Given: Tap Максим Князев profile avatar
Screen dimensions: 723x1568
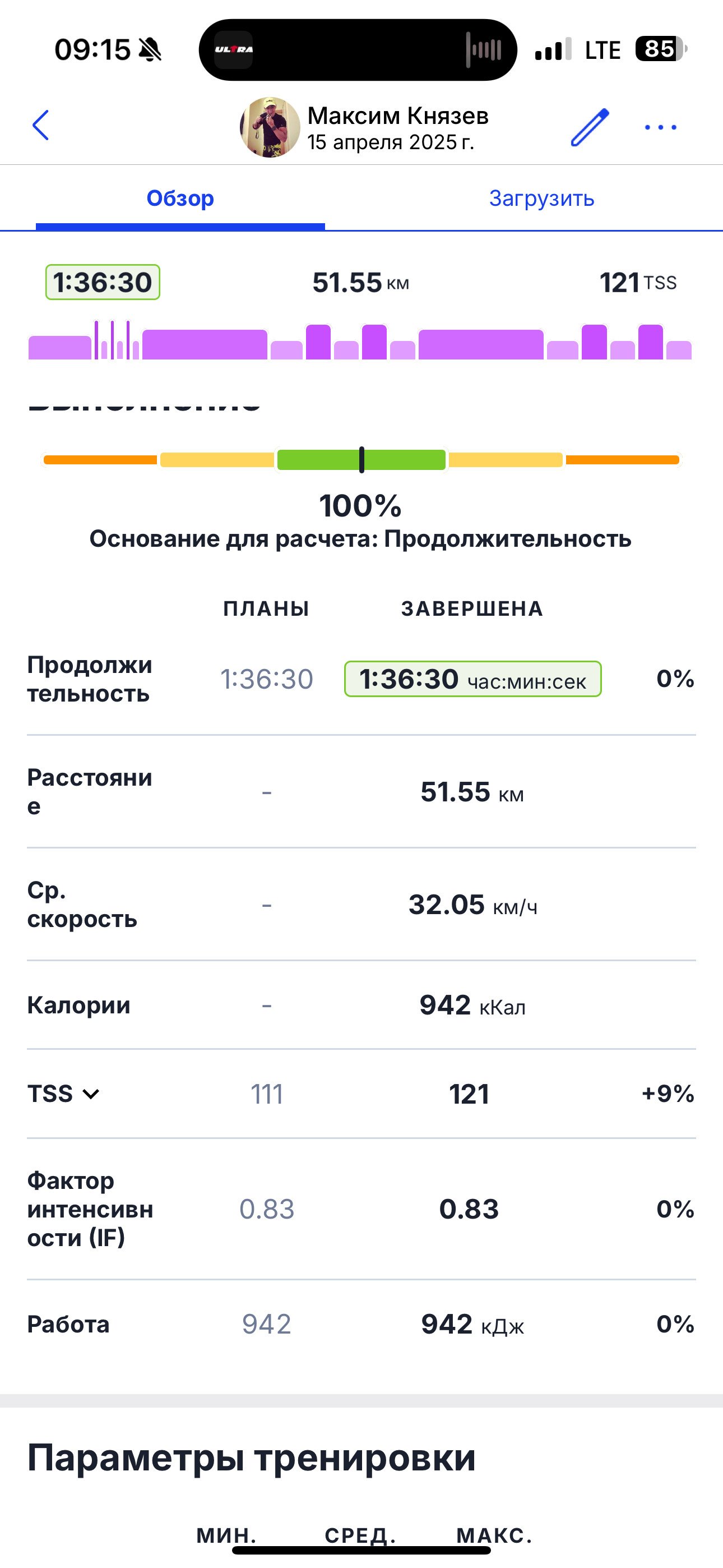Looking at the screenshot, I should [x=270, y=127].
